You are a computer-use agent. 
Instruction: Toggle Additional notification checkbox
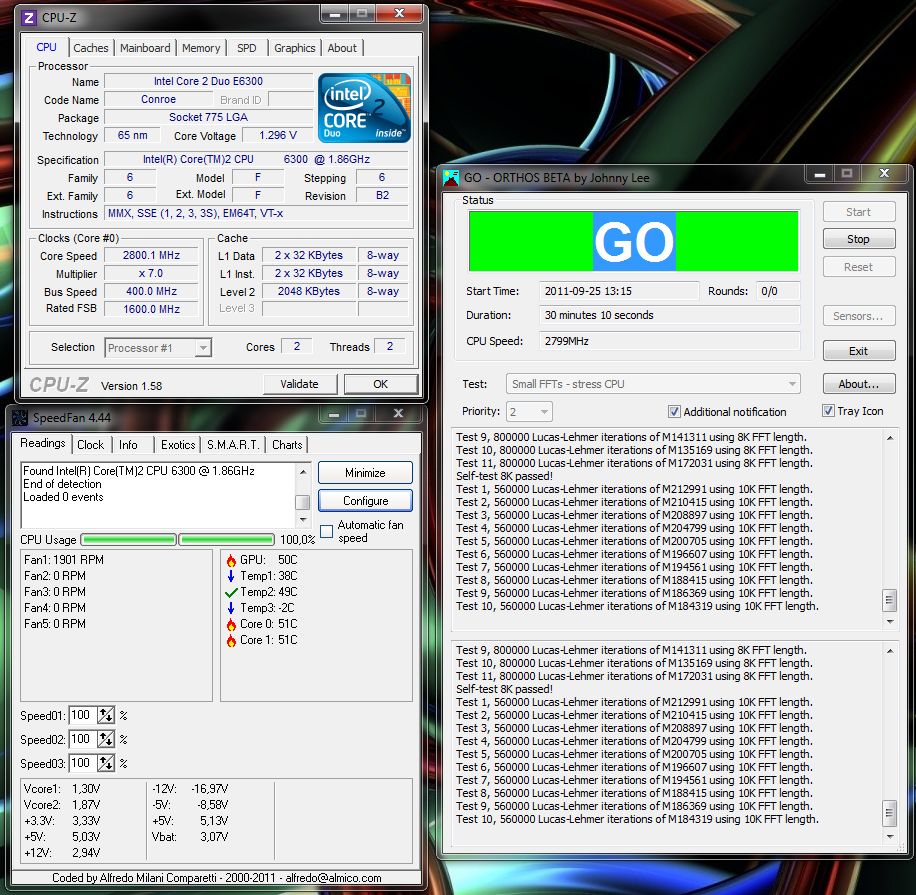674,411
